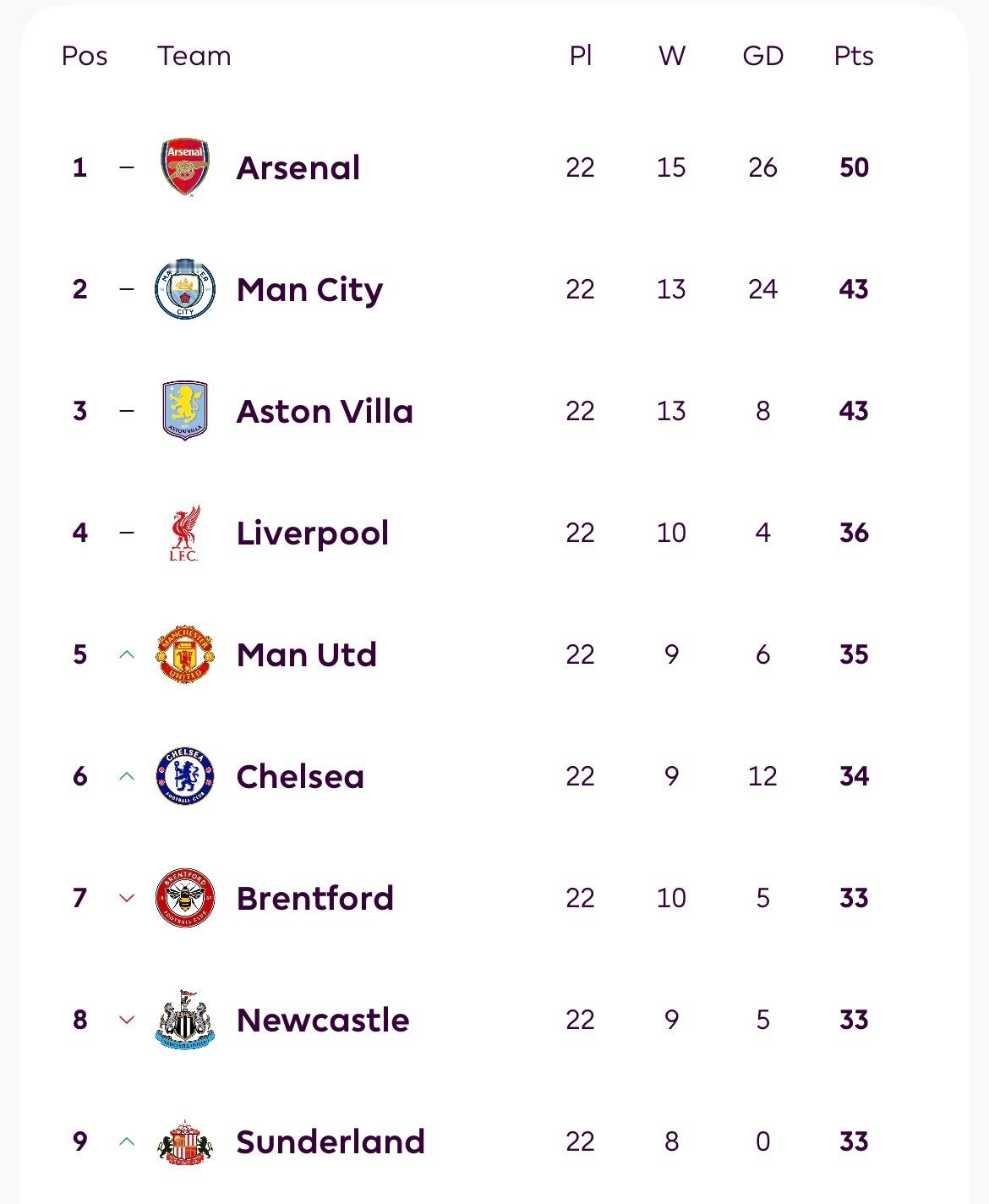Click Man Utd's green up arrow
Screen dimensions: 989x1204
127,654
